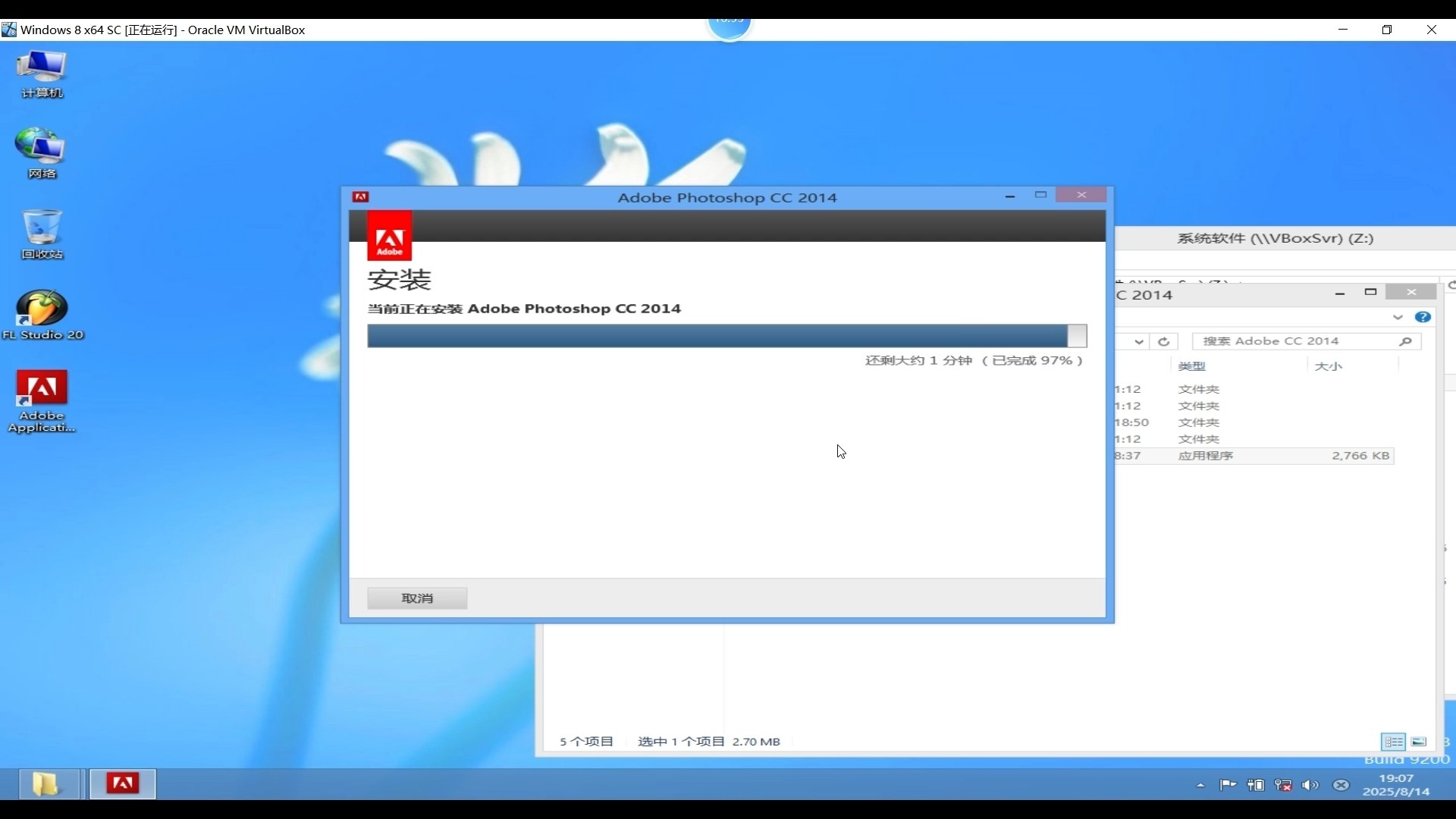Expand the explorer ribbon chevron
Viewport: 1456px width, 819px height.
pos(1398,317)
